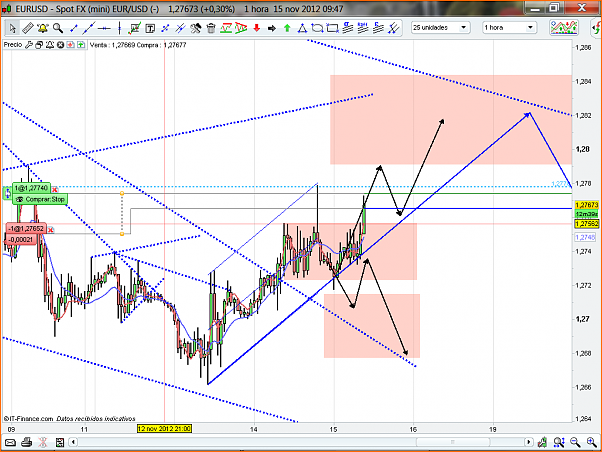Cancel the 1@1,27740 buy order X
The height and width of the screenshot is (452, 602).
pos(55,189)
